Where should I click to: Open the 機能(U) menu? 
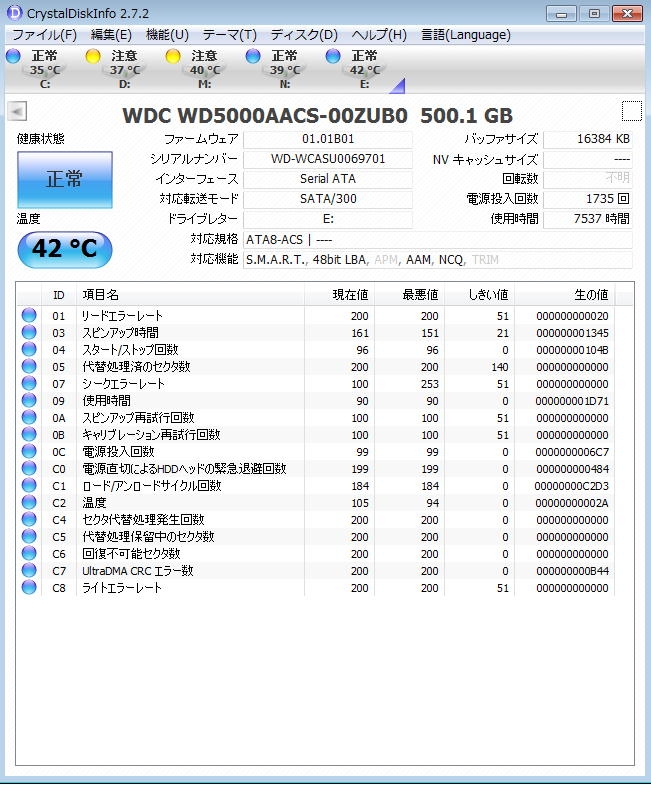[x=167, y=35]
